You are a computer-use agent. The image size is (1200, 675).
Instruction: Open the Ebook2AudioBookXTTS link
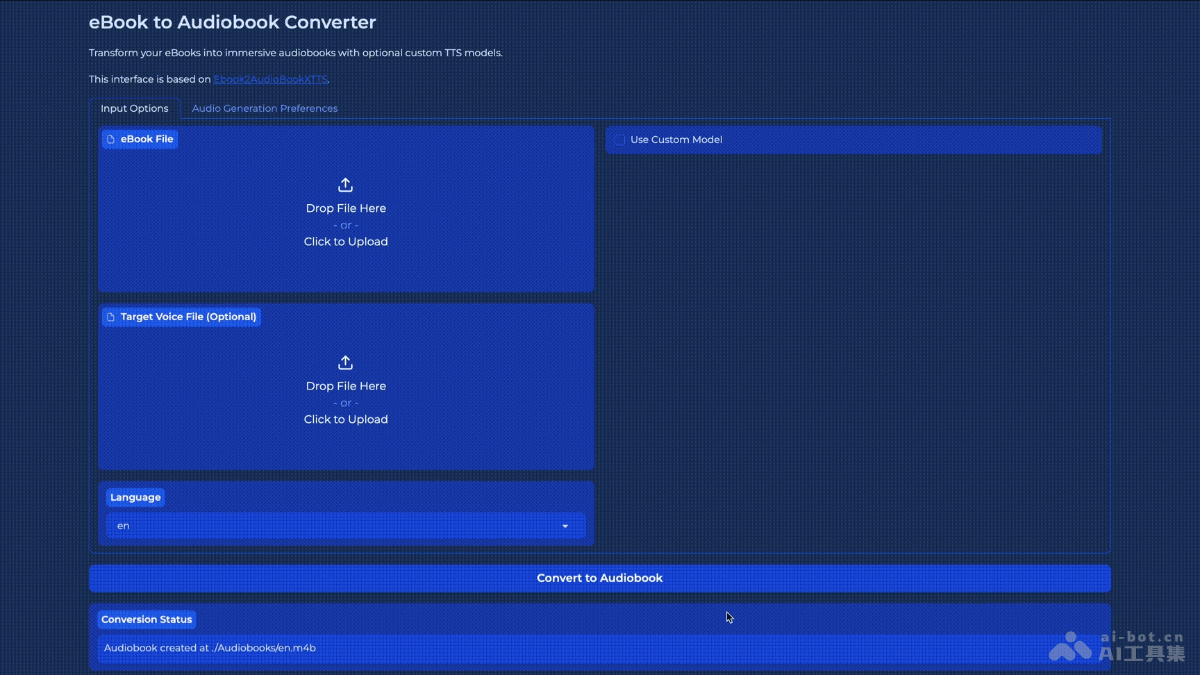tap(270, 79)
